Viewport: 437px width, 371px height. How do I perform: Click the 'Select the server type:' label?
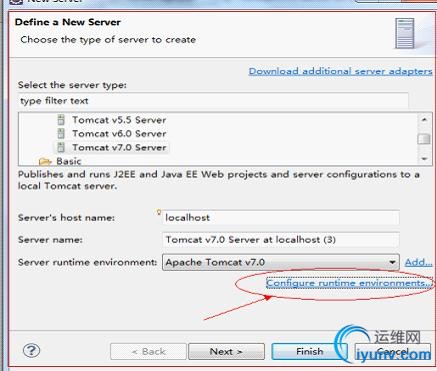pyautogui.click(x=72, y=85)
